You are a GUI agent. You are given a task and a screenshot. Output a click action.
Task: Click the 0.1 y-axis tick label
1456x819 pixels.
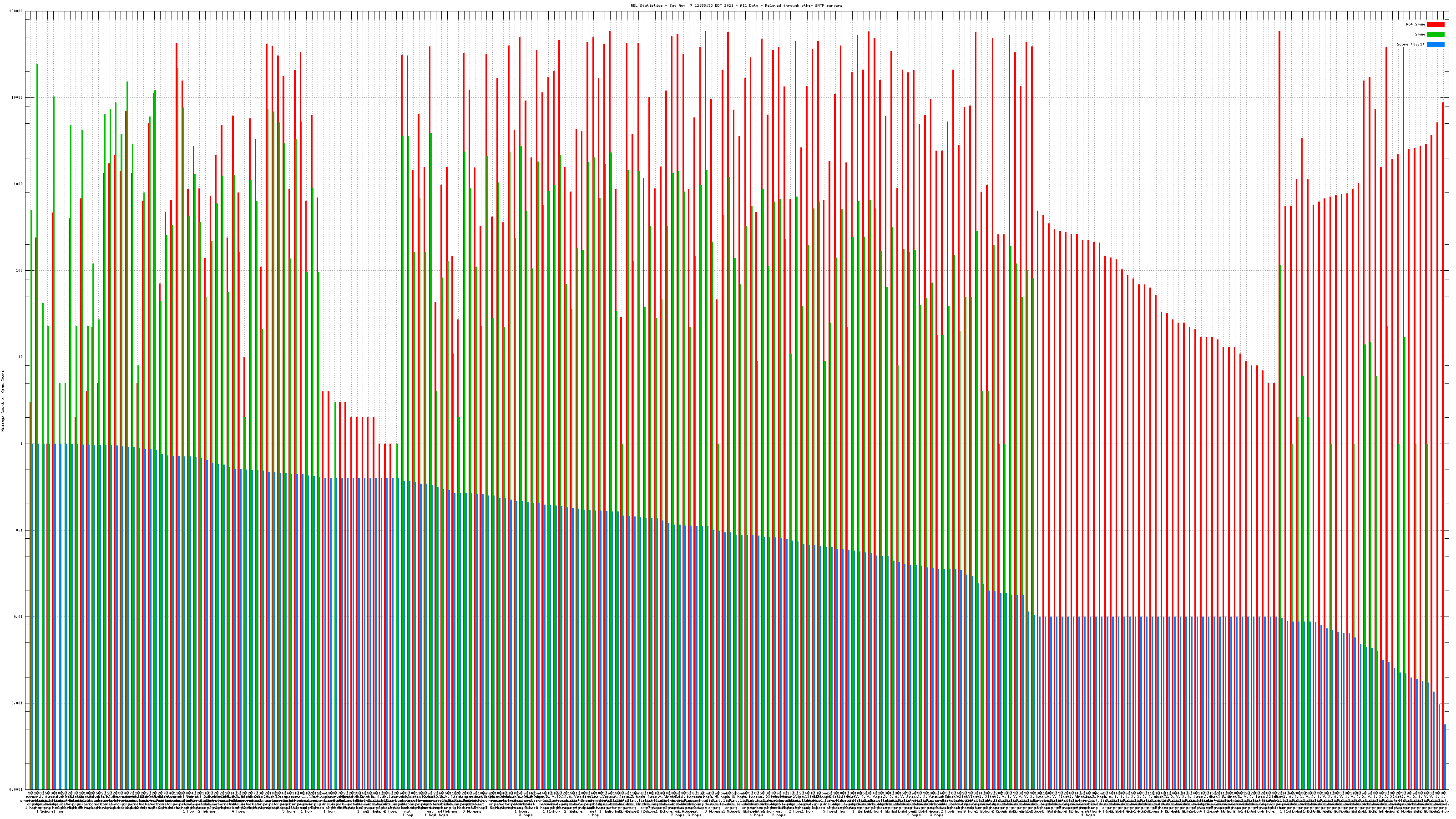click(20, 530)
